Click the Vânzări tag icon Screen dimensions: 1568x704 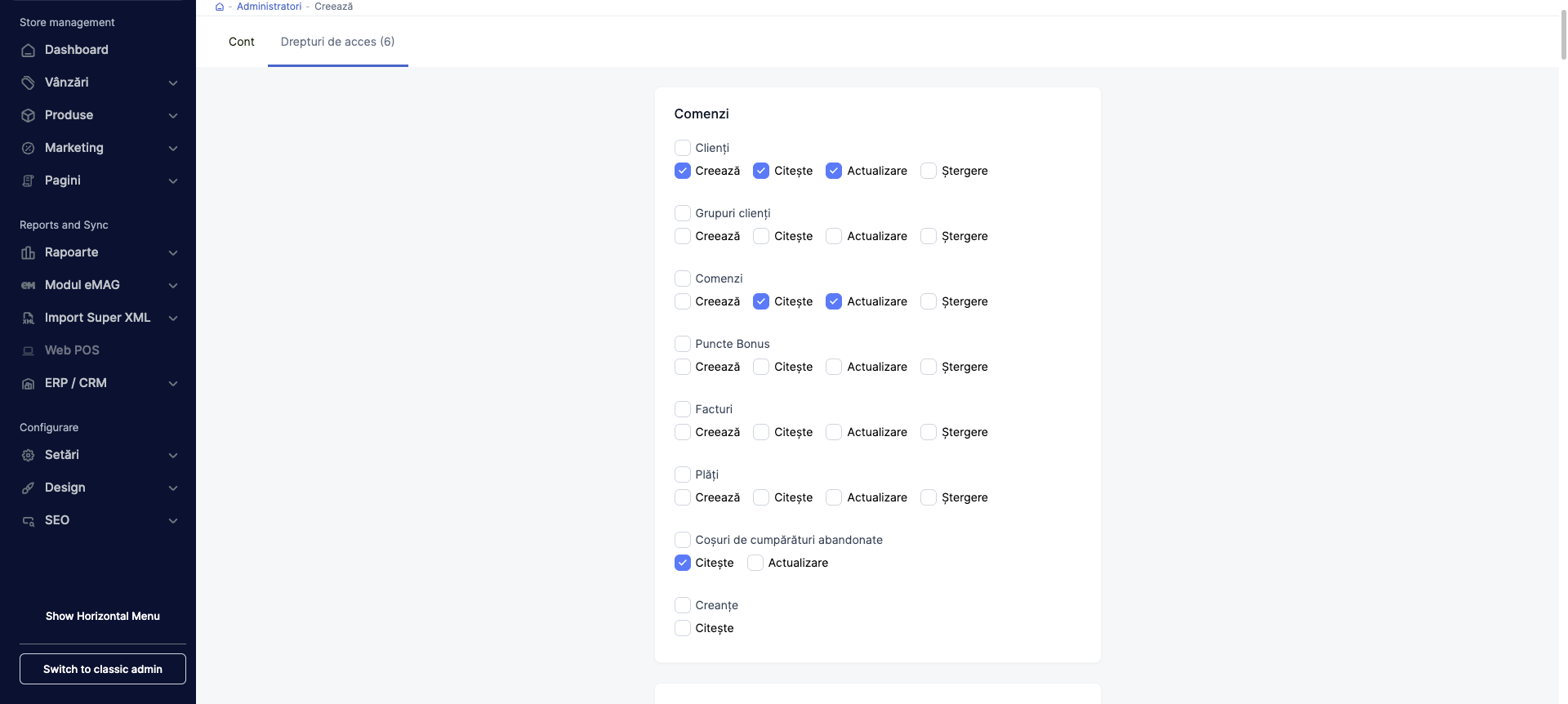pyautogui.click(x=28, y=82)
